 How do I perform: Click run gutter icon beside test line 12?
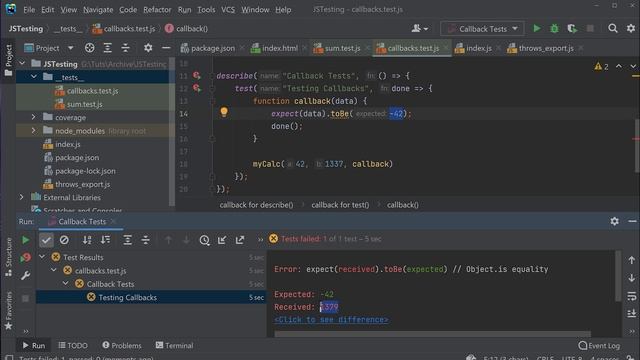click(197, 88)
